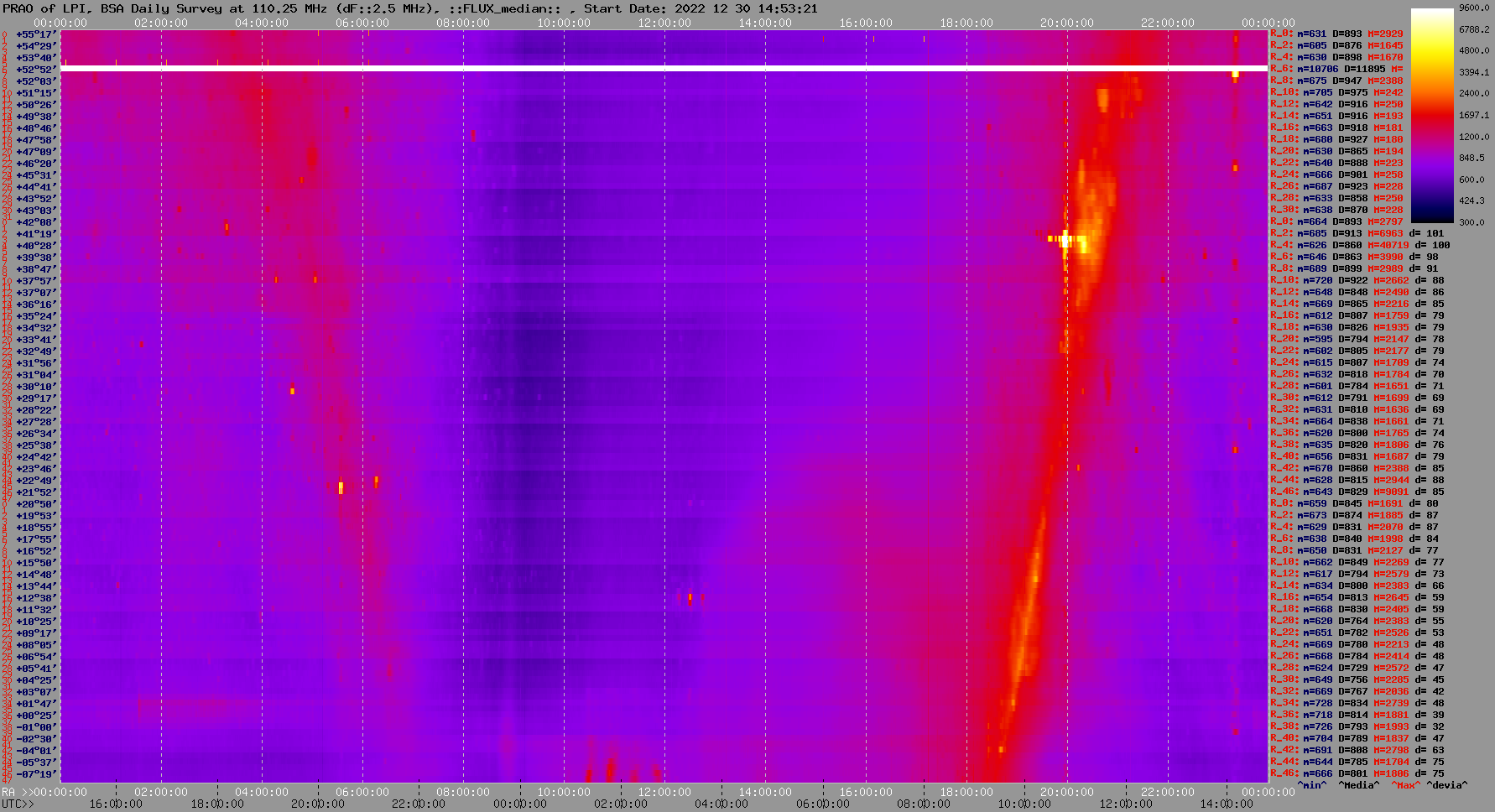Click the +55°17' declination label

point(36,34)
